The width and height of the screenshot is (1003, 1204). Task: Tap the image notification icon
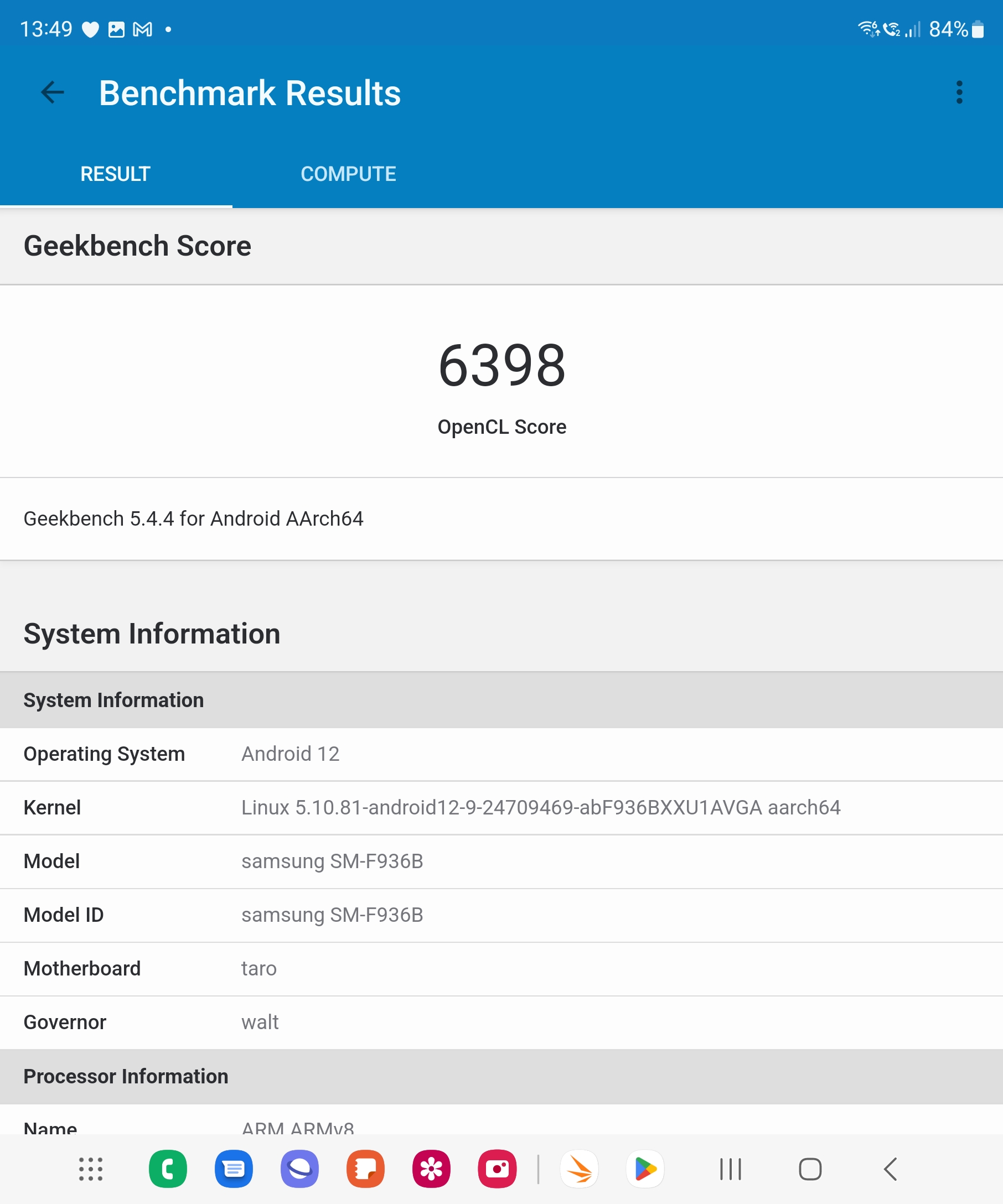click(x=116, y=29)
